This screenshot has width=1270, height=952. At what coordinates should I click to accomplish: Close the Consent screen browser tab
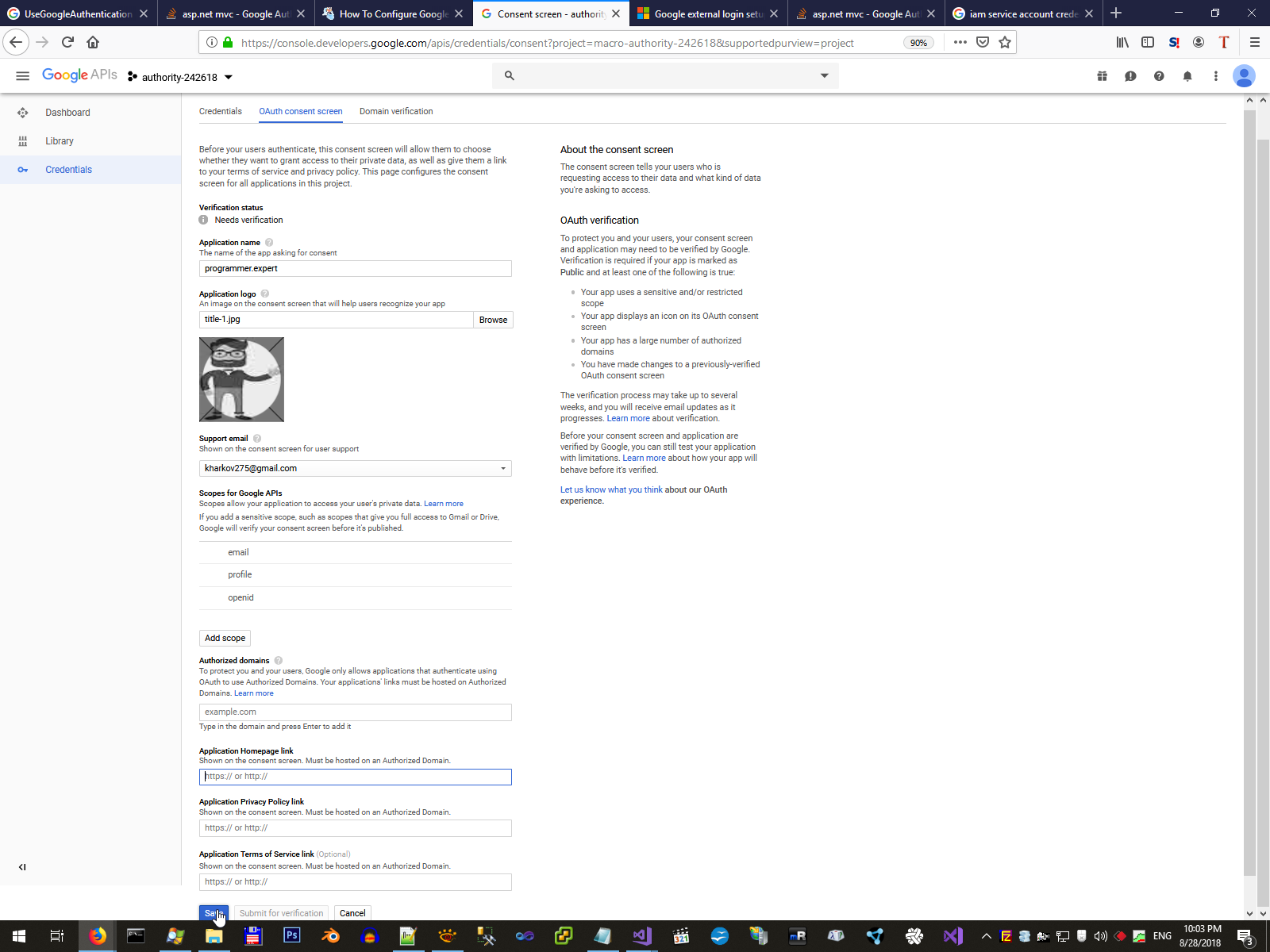pos(616,13)
